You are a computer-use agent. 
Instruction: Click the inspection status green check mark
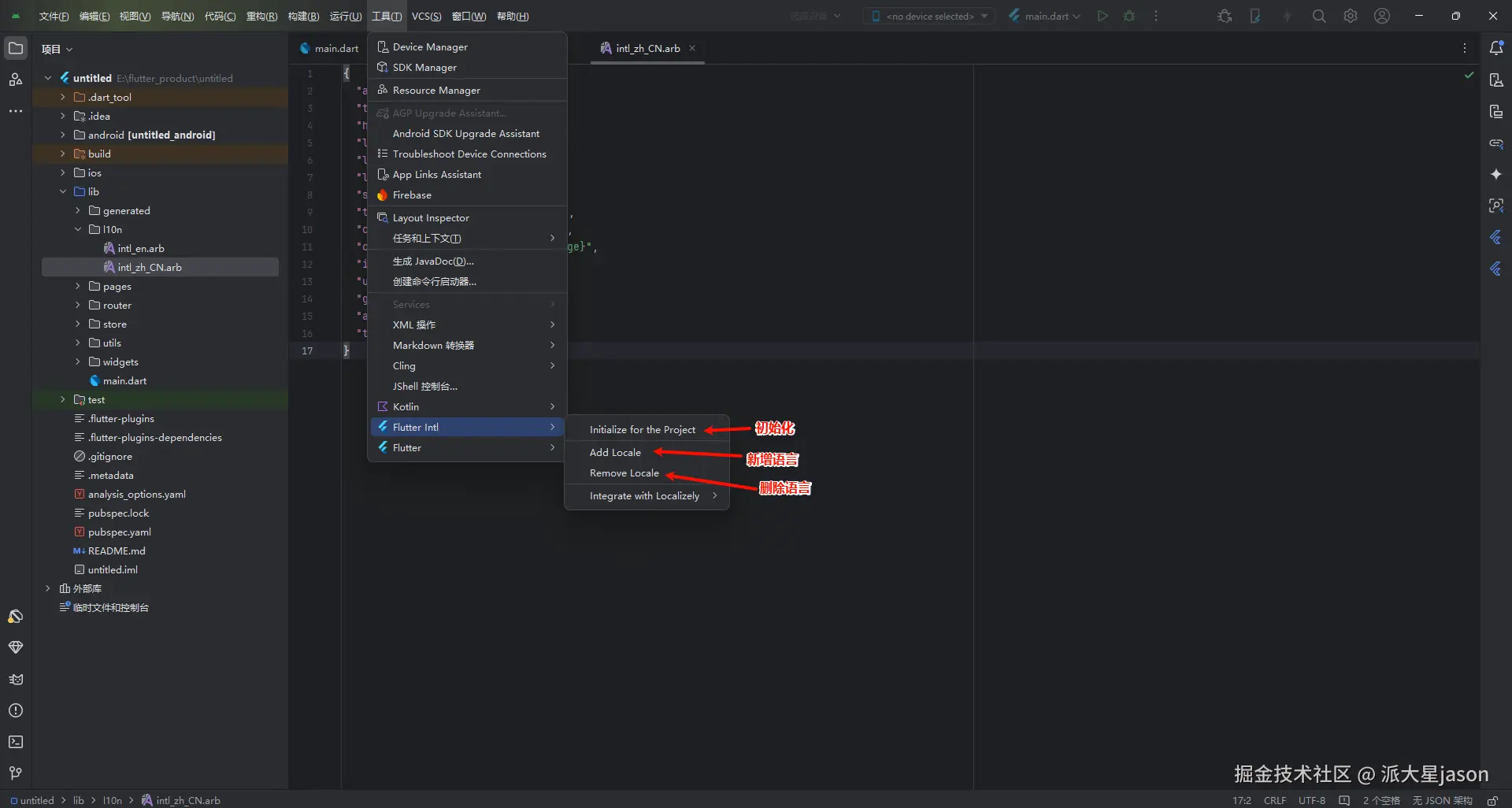click(x=1469, y=75)
